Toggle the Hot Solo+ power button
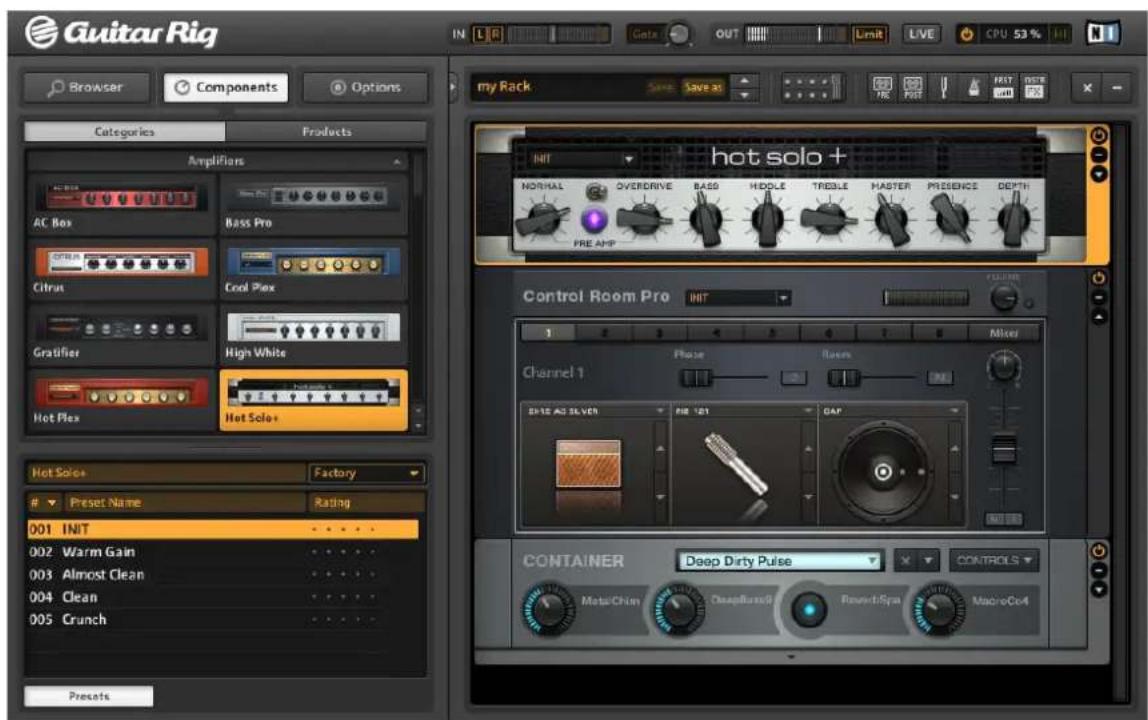This screenshot has height=720, width=1148. [x=1099, y=136]
